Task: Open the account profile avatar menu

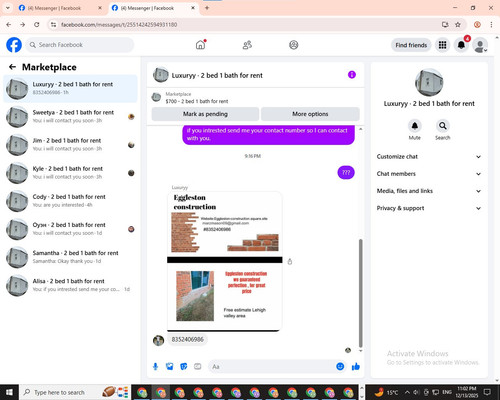Action: point(480,45)
